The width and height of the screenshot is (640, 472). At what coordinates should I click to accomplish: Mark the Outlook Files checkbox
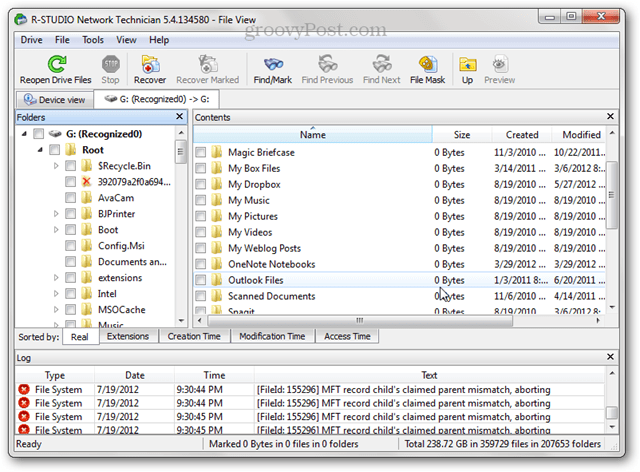200,280
